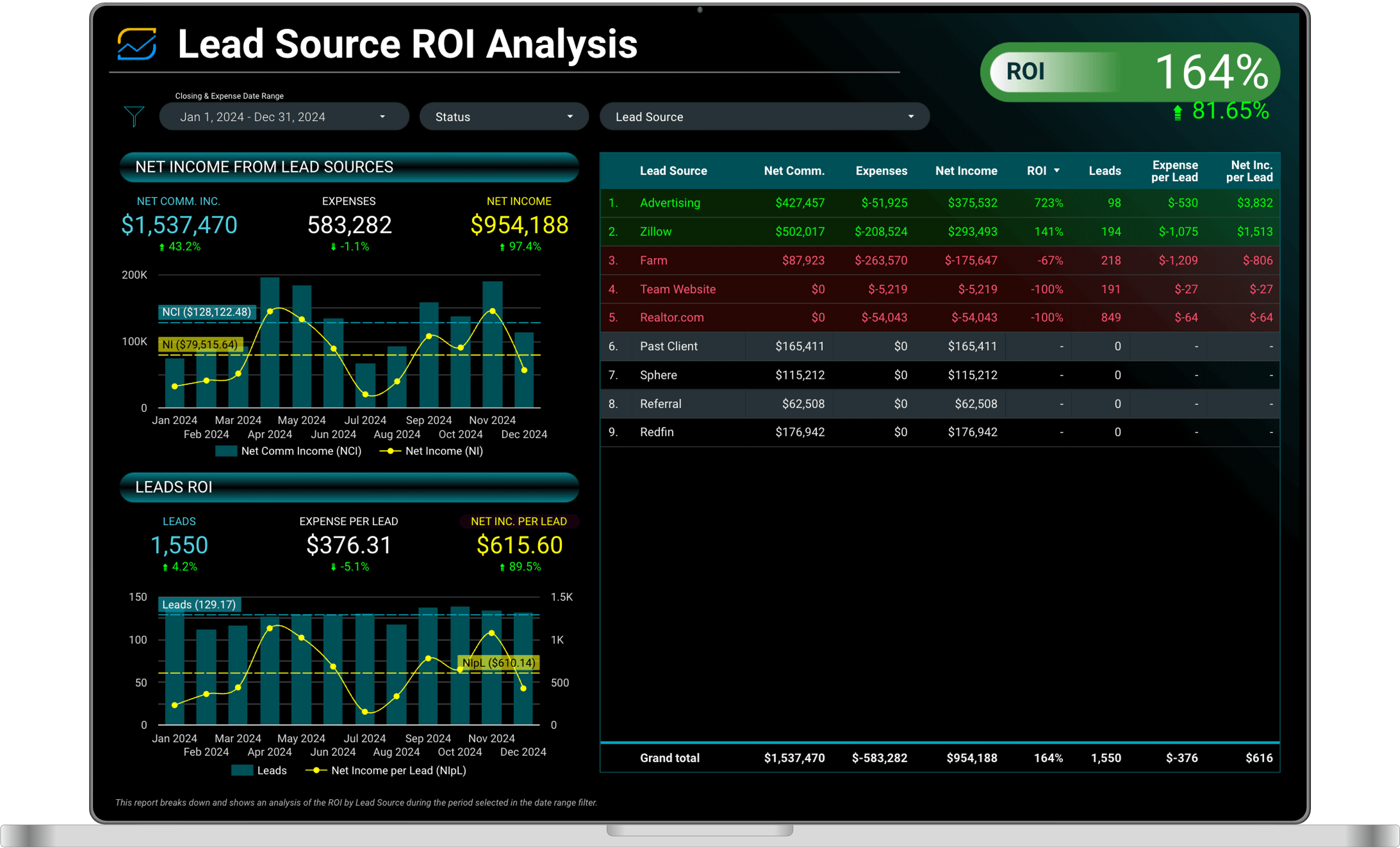Viewport: 1400px width, 848px height.
Task: Click the NI ($79,515.64) reference label
Action: pos(201,345)
